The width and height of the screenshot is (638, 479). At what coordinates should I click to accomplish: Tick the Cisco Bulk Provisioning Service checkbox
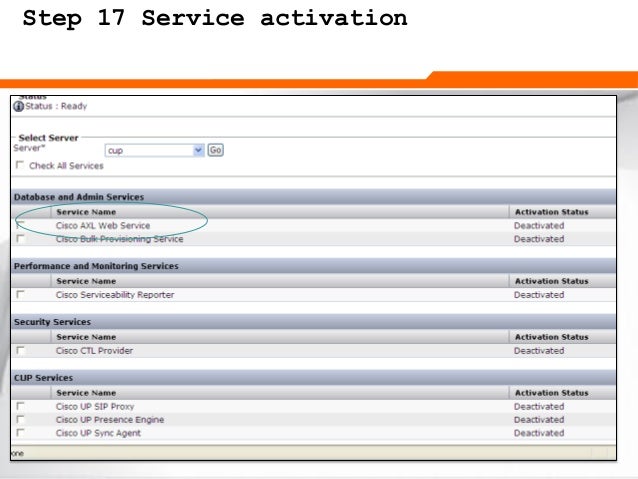pyautogui.click(x=20, y=238)
